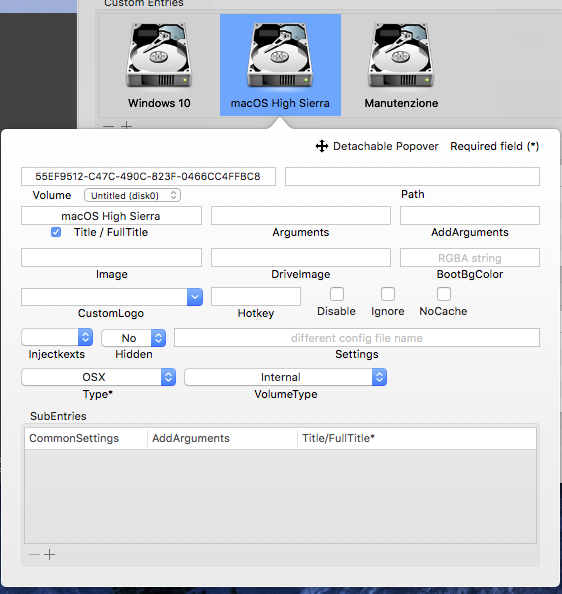Viewport: 562px width, 594px height.
Task: Enable the Disable checkbox
Action: 337,294
